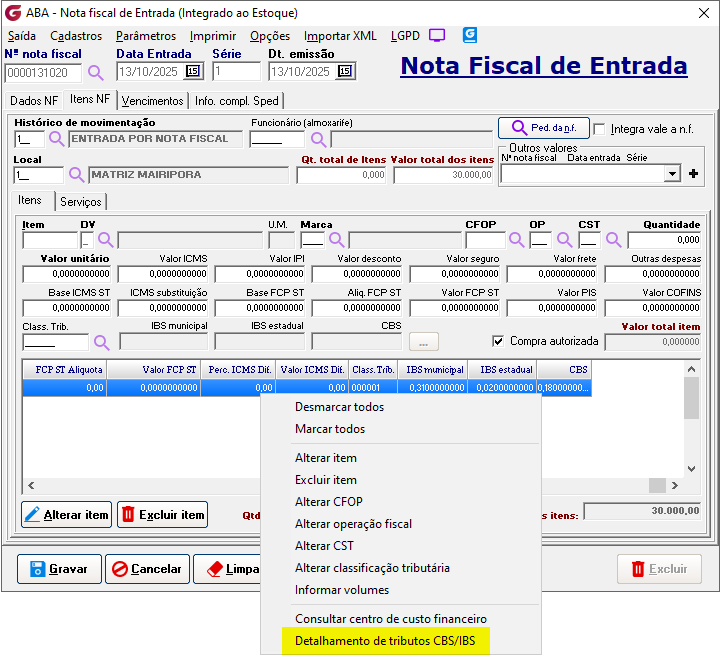722x660 pixels.
Task: Click Excluir item button below grid
Action: (163, 514)
